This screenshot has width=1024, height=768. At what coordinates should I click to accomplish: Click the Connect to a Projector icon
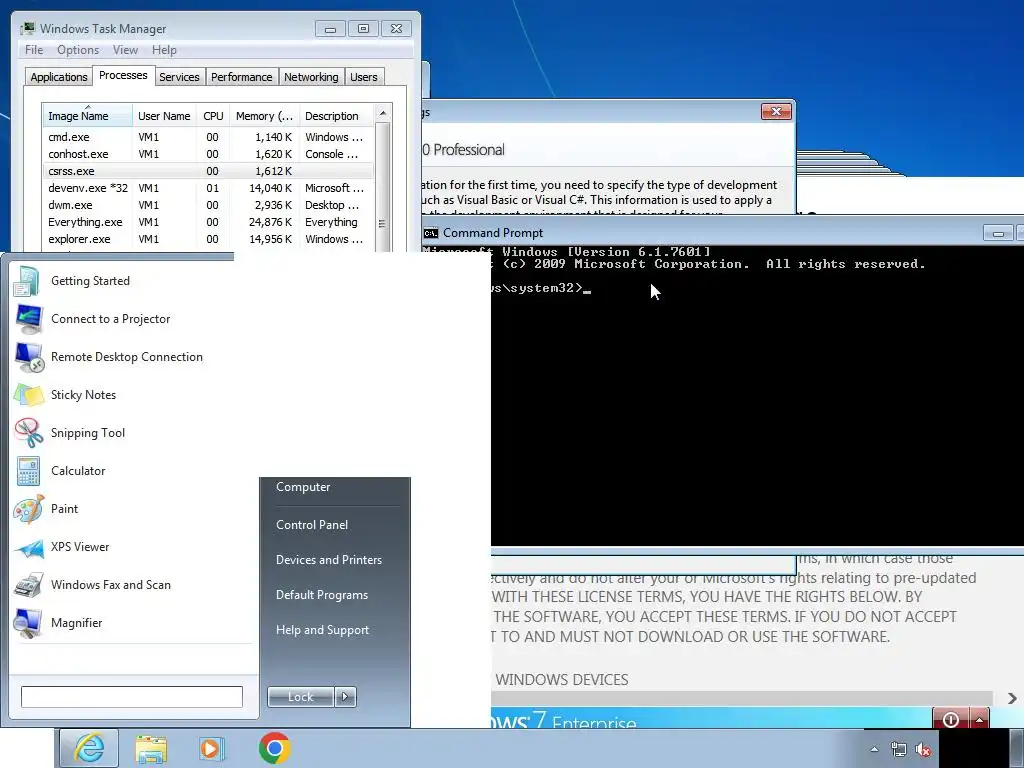(29, 319)
